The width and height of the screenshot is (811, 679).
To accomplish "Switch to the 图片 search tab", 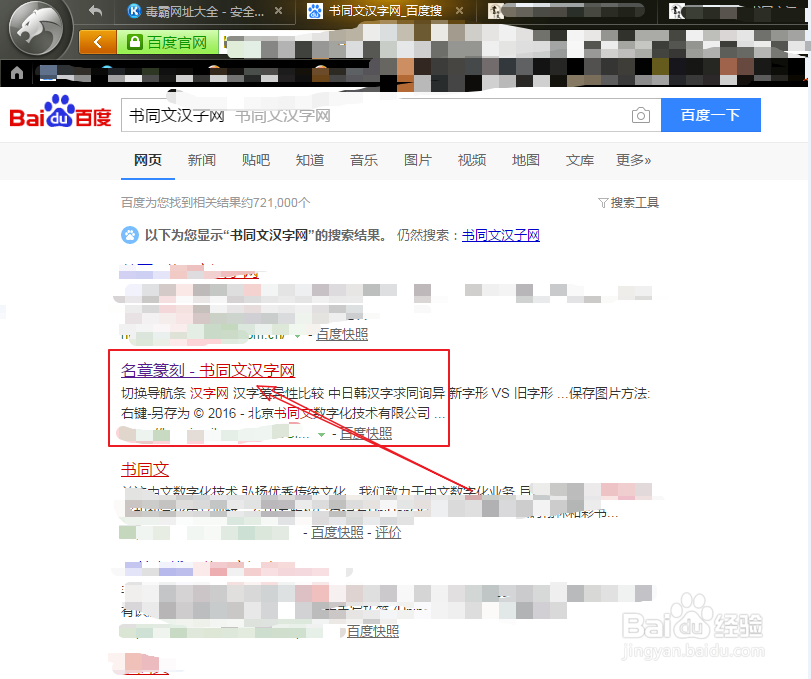I will (x=418, y=159).
